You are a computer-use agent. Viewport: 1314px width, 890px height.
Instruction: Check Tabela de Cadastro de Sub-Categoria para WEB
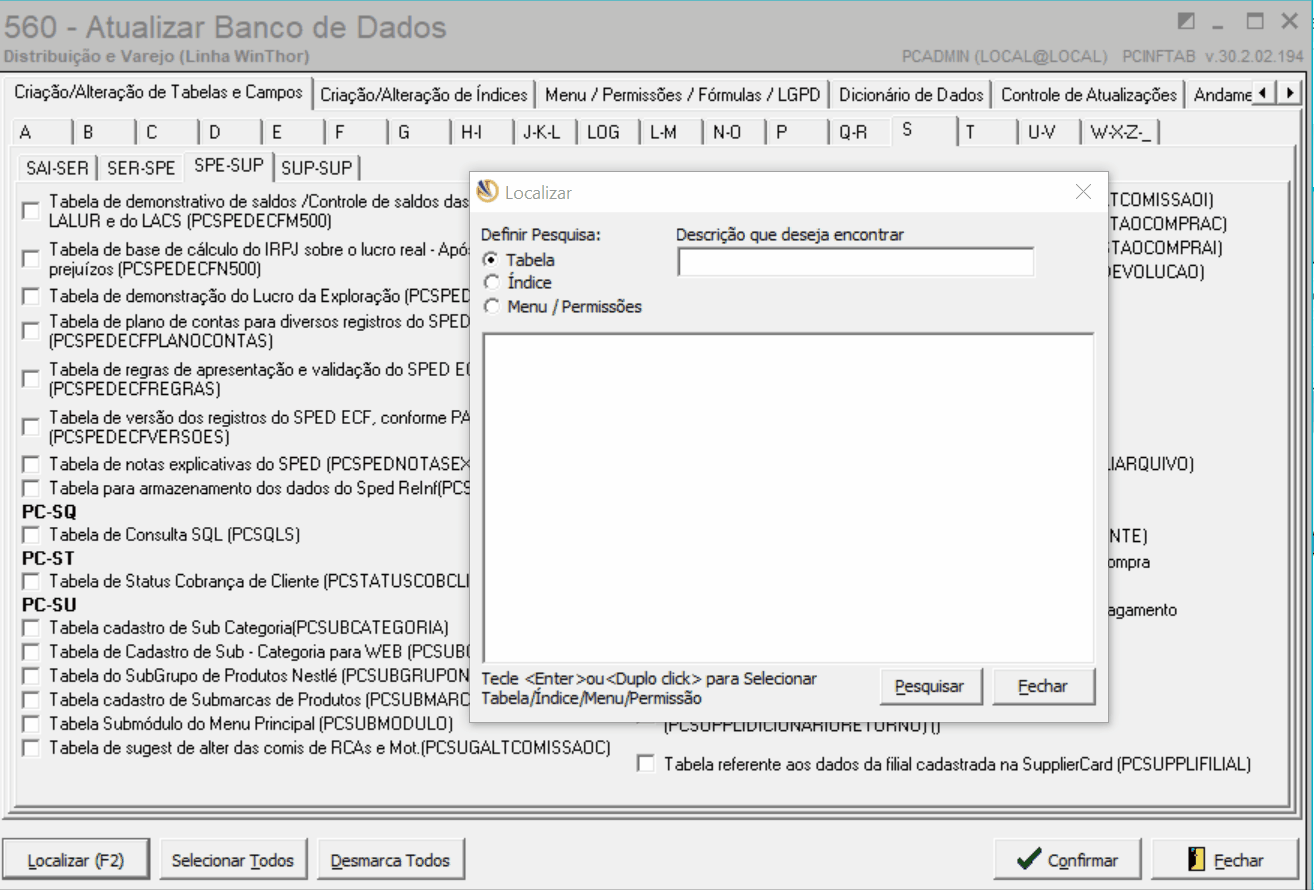tap(31, 652)
